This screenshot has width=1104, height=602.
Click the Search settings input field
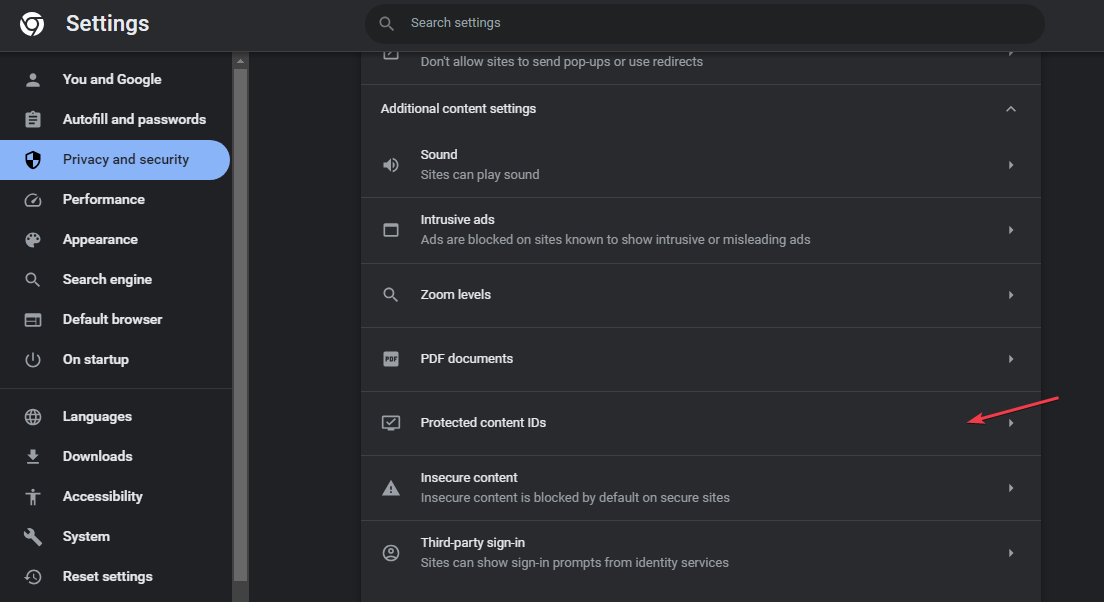coord(704,24)
